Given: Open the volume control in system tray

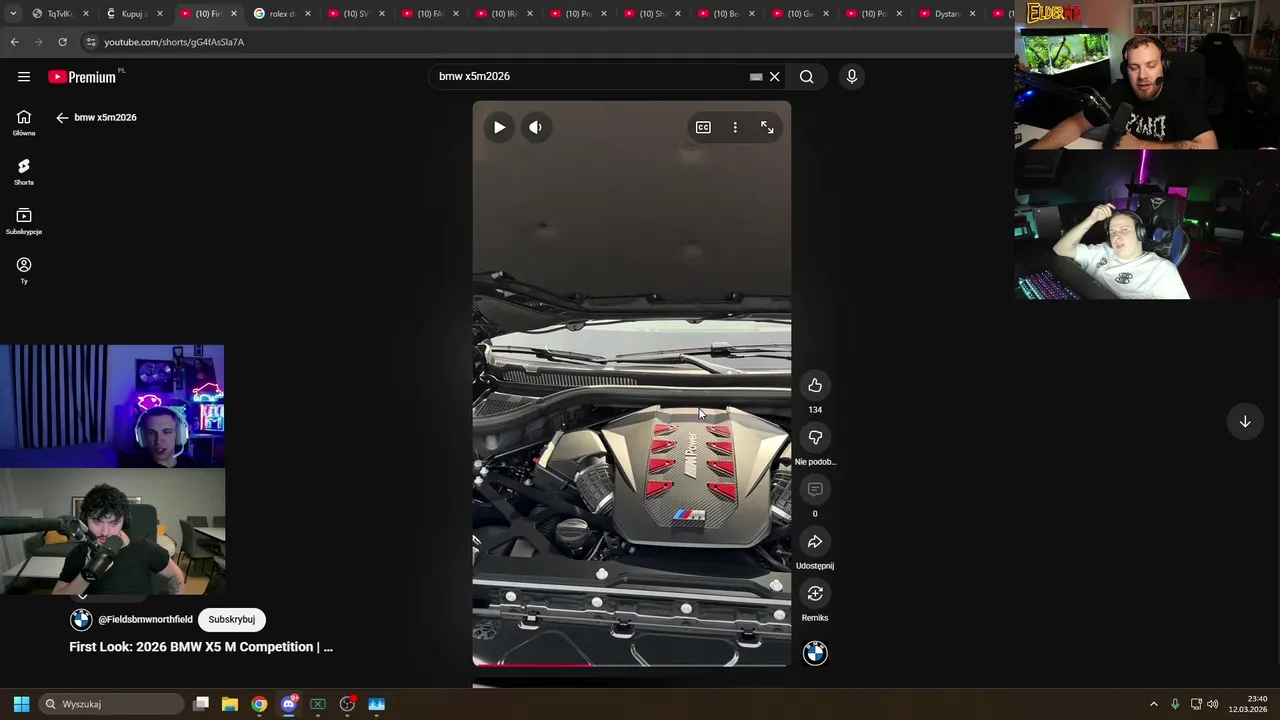Looking at the screenshot, I should click(x=1213, y=704).
